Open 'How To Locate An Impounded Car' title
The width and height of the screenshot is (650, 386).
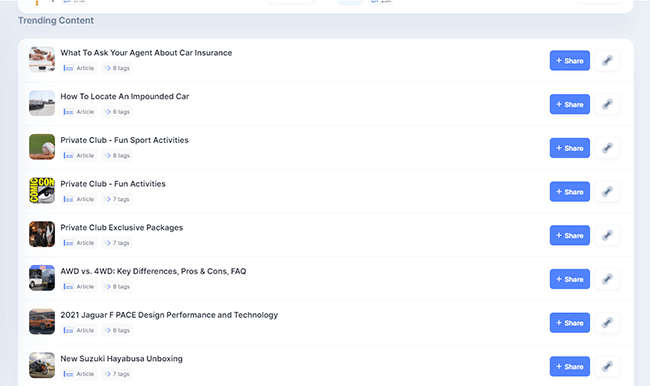click(125, 96)
